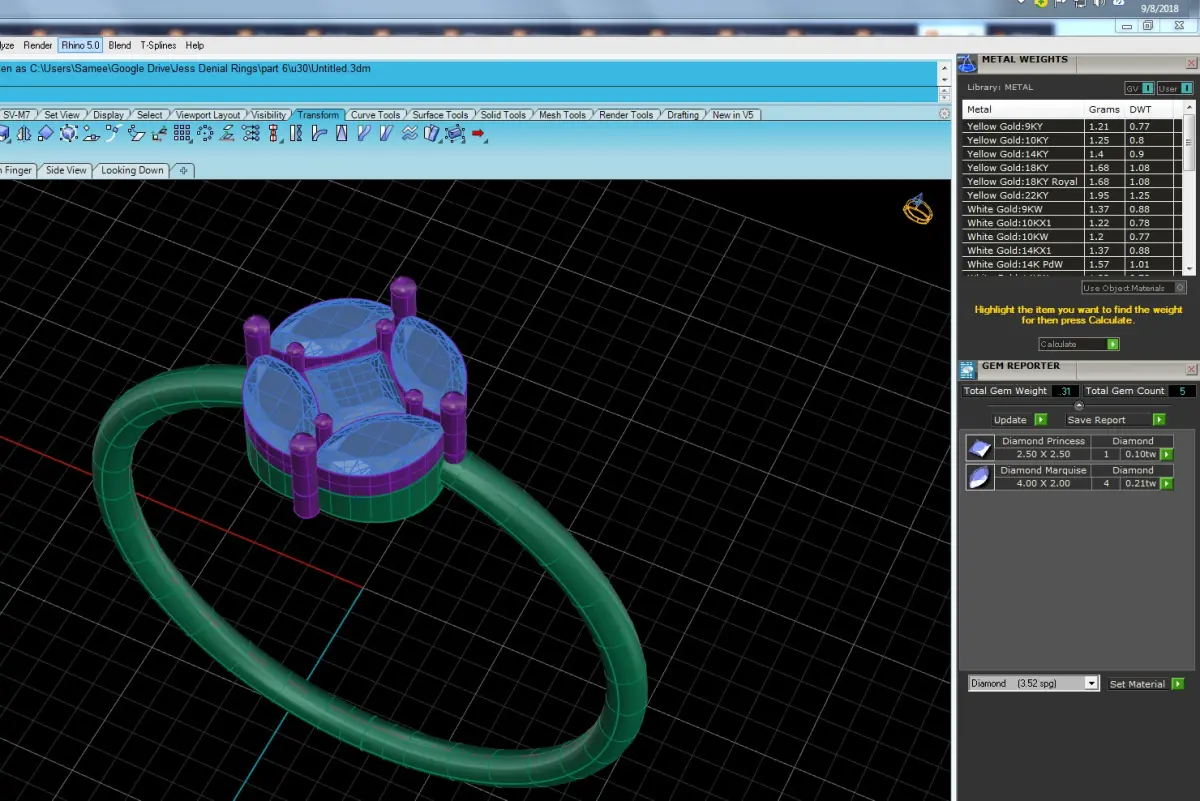This screenshot has height=801, width=1200.
Task: Expand the Diamond Princess 0.10tw row arrow
Action: [1166, 454]
